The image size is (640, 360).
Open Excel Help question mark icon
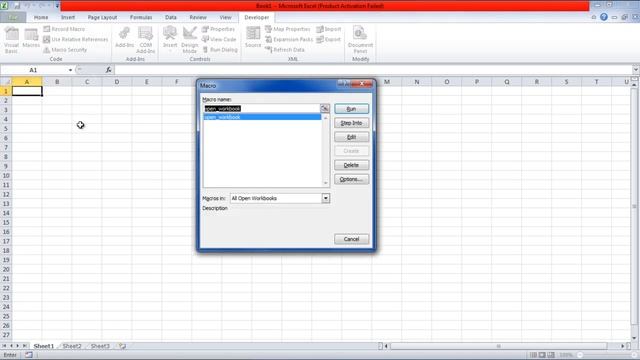[x=604, y=17]
